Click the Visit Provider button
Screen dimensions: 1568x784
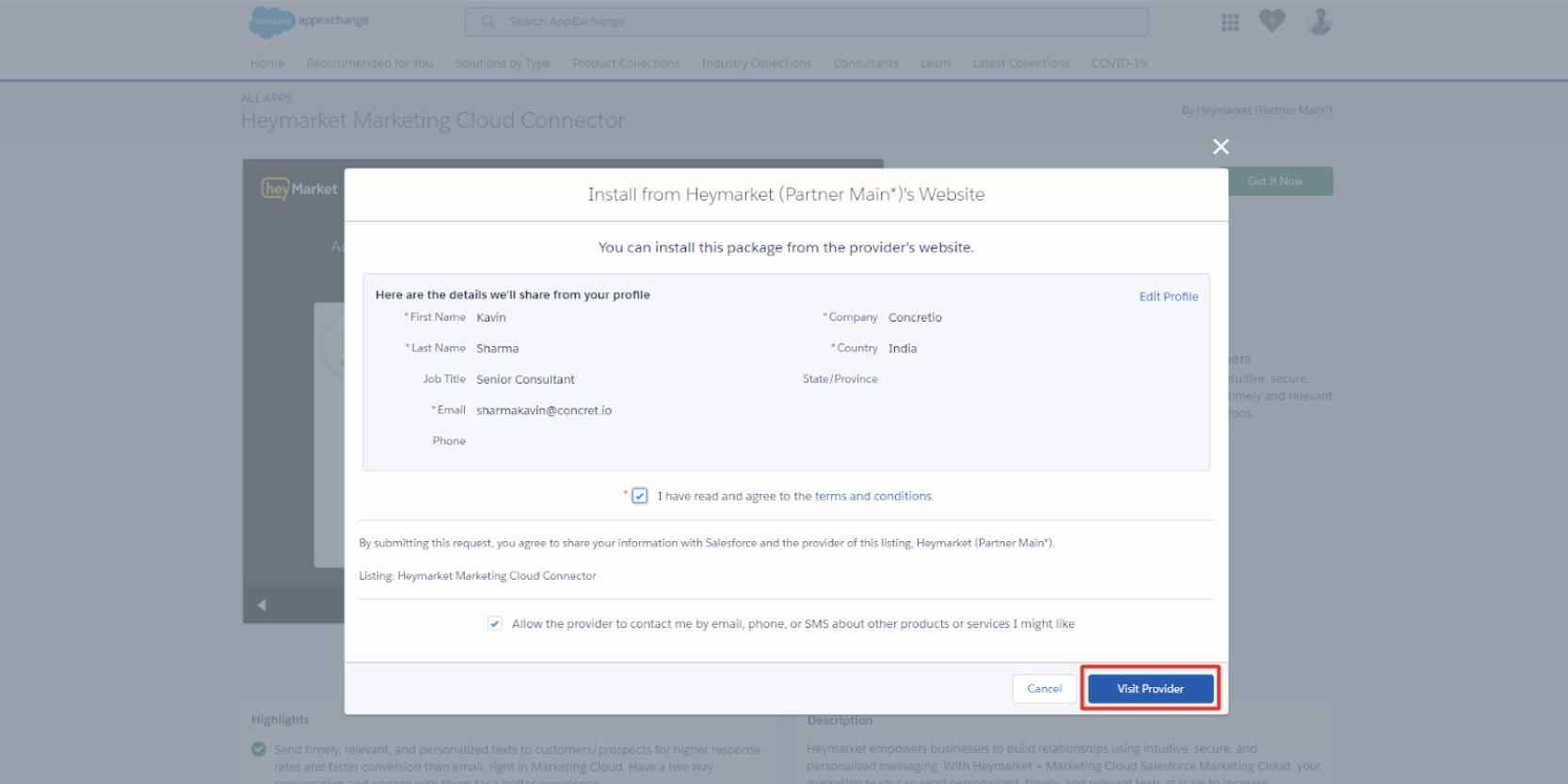click(1150, 689)
